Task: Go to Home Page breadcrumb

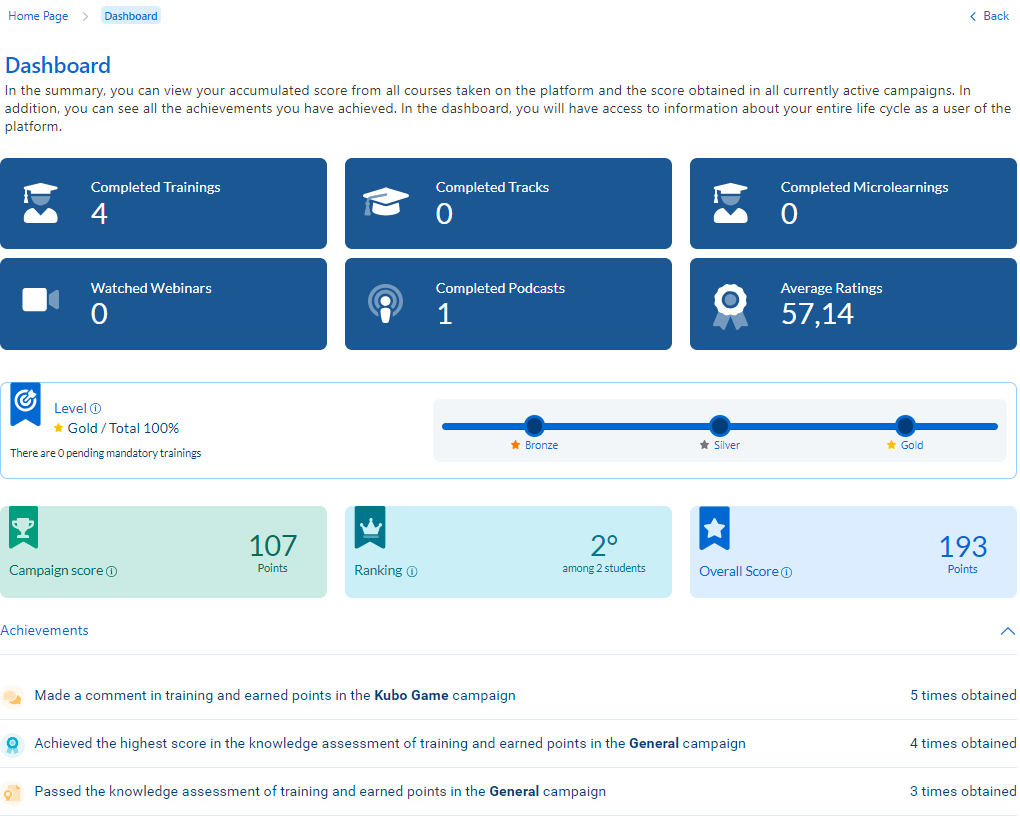Action: pos(38,16)
